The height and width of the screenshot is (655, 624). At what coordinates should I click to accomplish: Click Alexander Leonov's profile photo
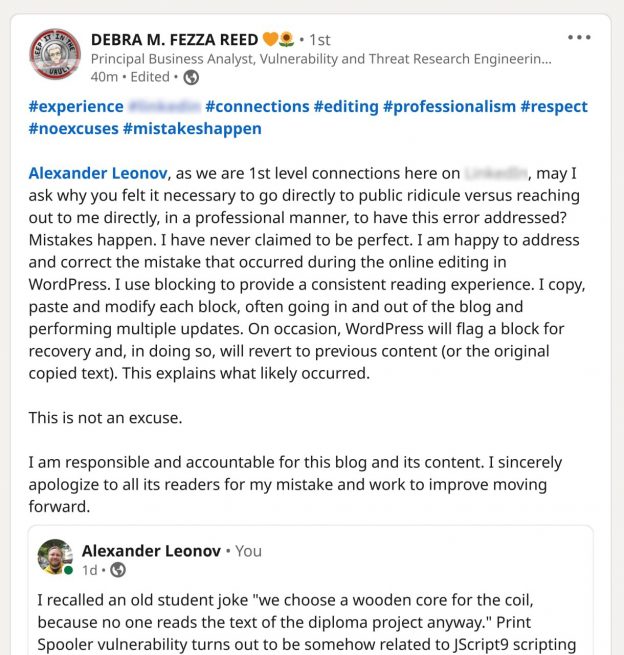tap(55, 556)
